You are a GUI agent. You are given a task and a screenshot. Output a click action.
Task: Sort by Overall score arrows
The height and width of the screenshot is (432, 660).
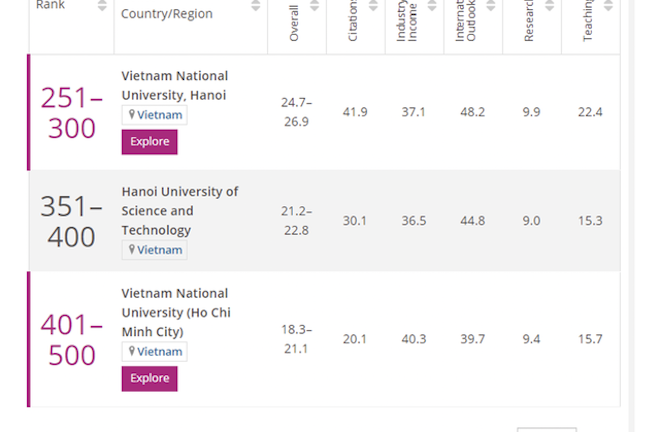click(x=315, y=7)
